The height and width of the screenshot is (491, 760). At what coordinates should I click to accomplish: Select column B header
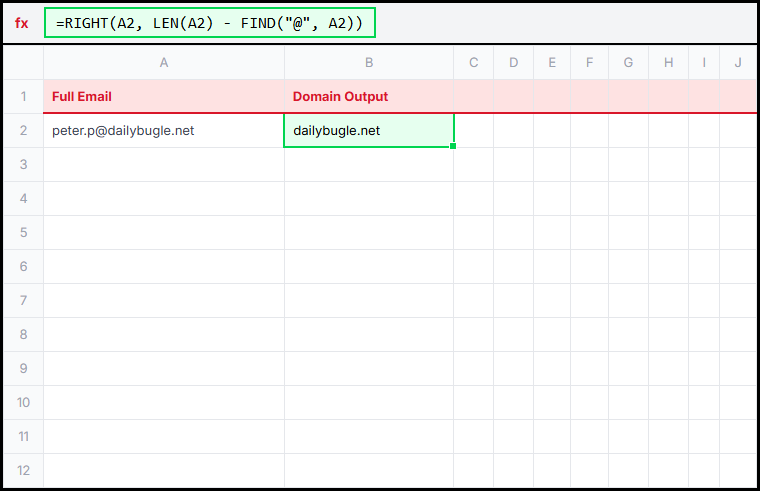tap(369, 63)
